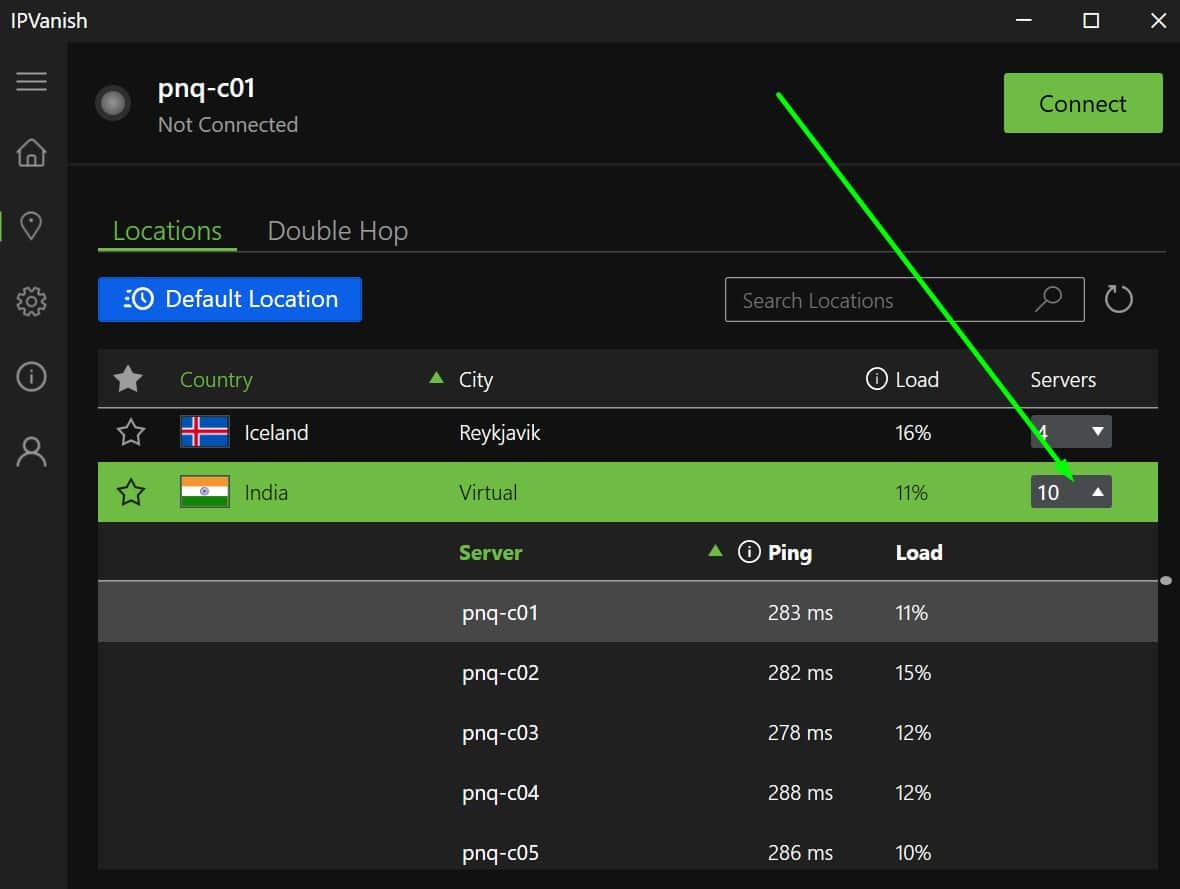
Task: Maximize the IPVanish window
Action: click(x=1090, y=20)
